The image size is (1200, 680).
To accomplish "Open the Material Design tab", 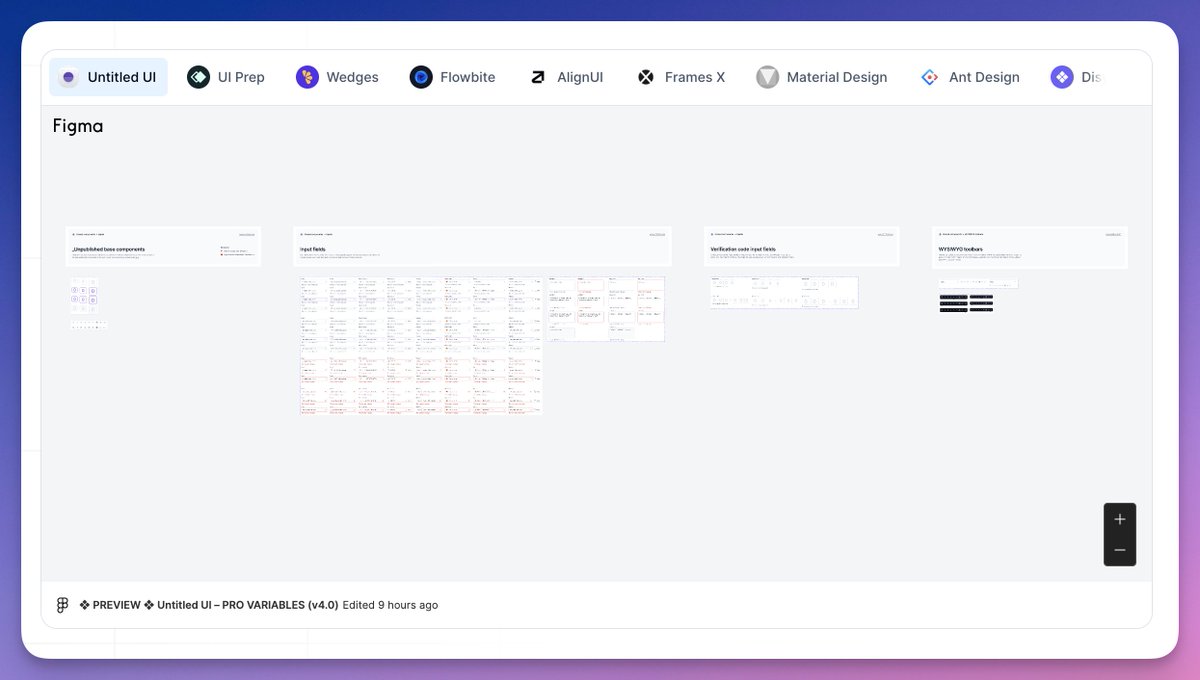I will tap(821, 77).
